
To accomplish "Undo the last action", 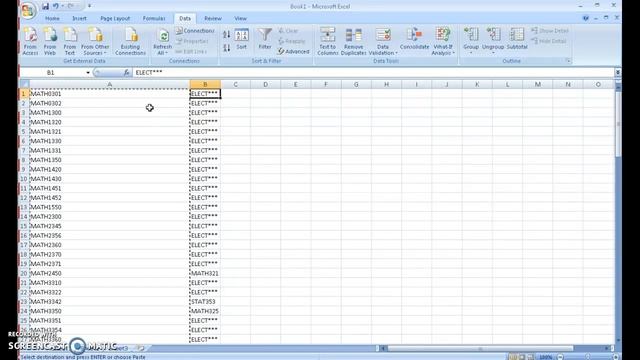I will [56, 6].
